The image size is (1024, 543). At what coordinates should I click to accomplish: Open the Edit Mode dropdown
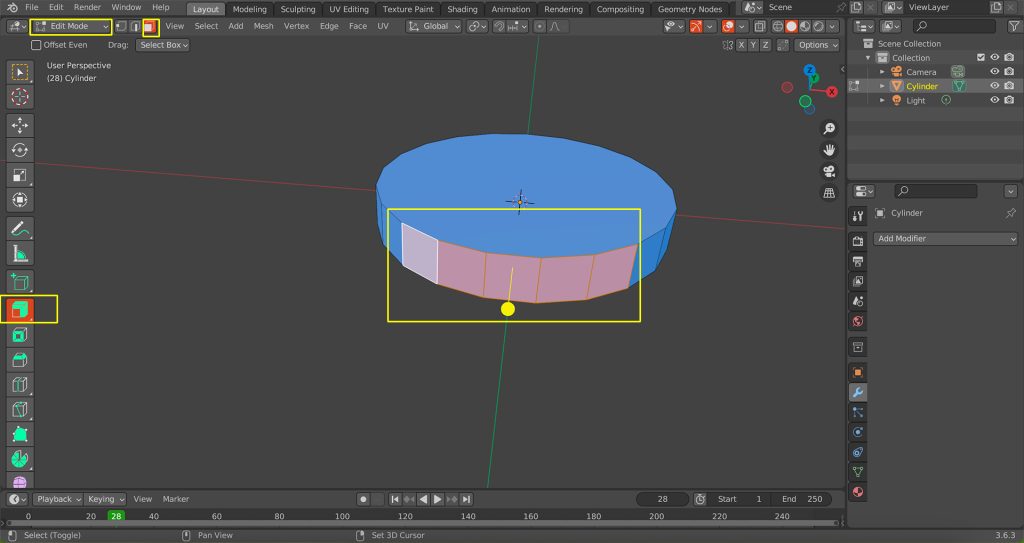tap(71, 26)
